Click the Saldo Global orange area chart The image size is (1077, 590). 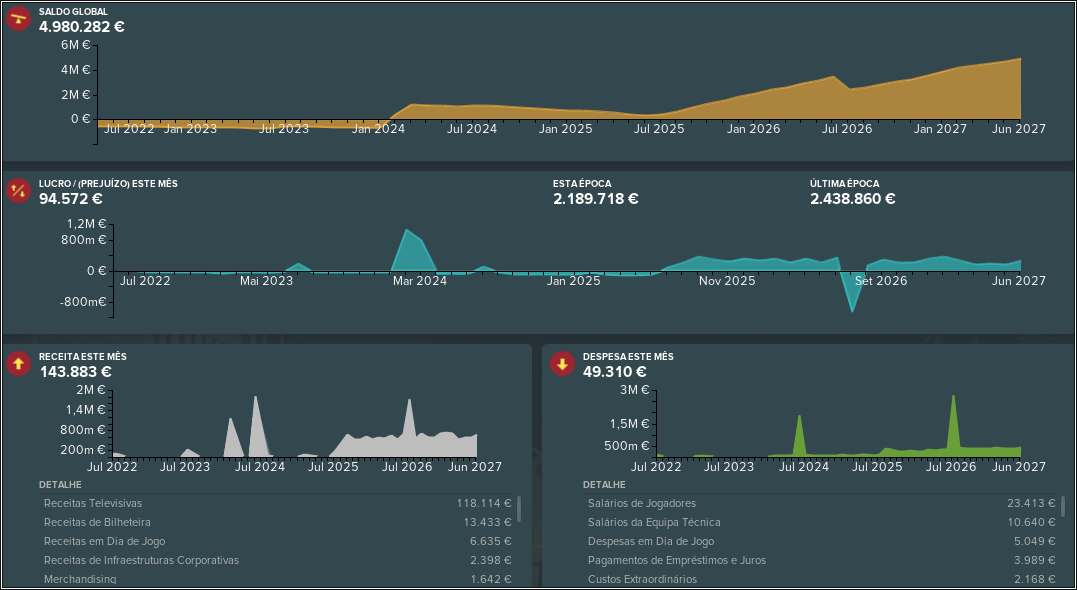pos(559,92)
